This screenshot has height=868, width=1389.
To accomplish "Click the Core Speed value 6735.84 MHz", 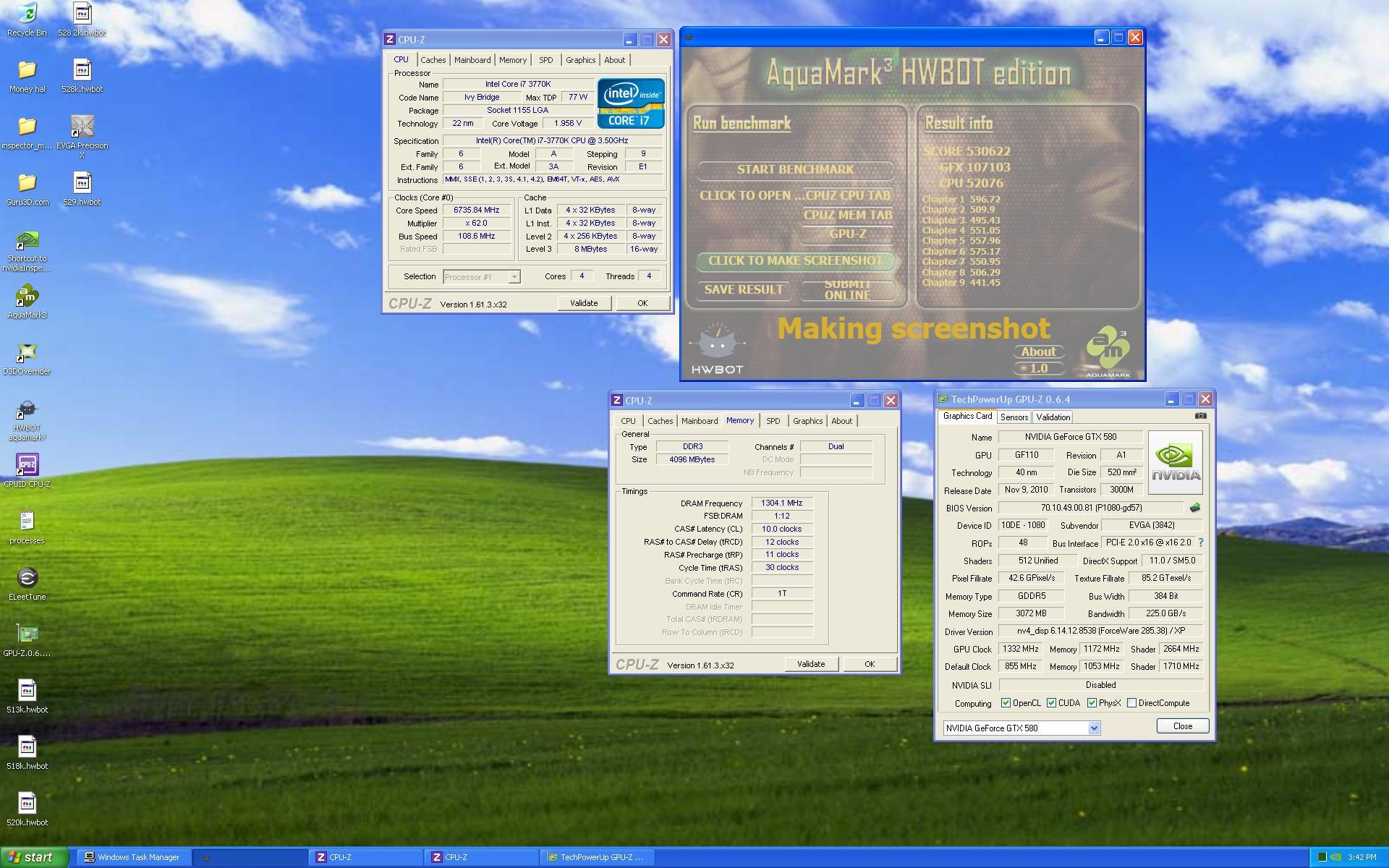I will point(477,210).
